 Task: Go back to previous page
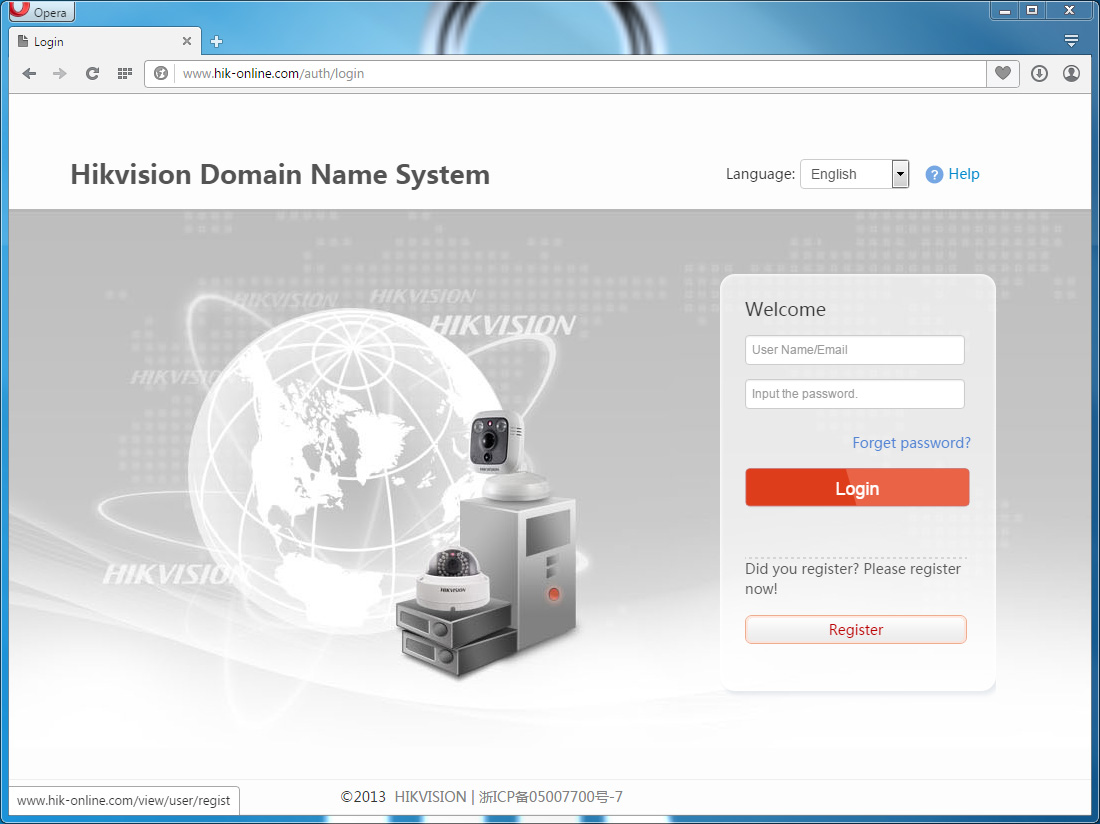(29, 74)
